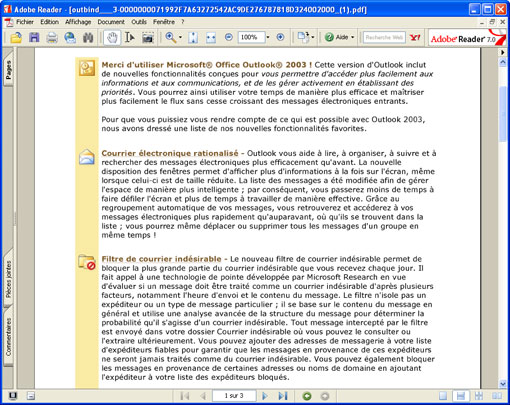
Task: Expand the page view icon dropdown arrow
Action: [x=313, y=37]
